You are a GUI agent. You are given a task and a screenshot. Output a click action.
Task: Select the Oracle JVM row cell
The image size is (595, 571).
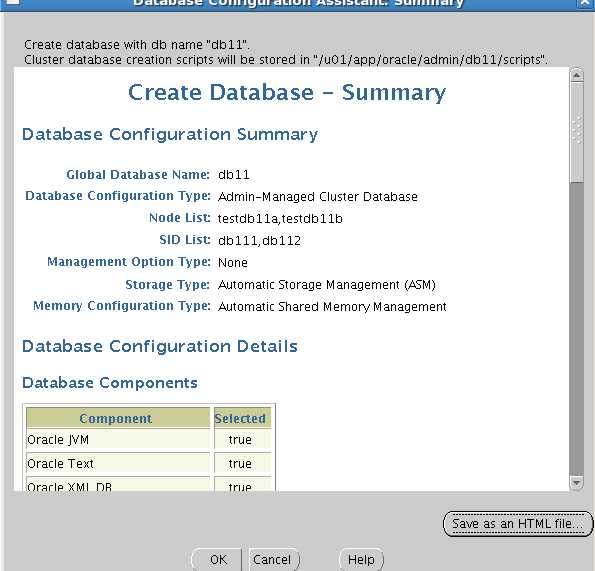click(118, 440)
